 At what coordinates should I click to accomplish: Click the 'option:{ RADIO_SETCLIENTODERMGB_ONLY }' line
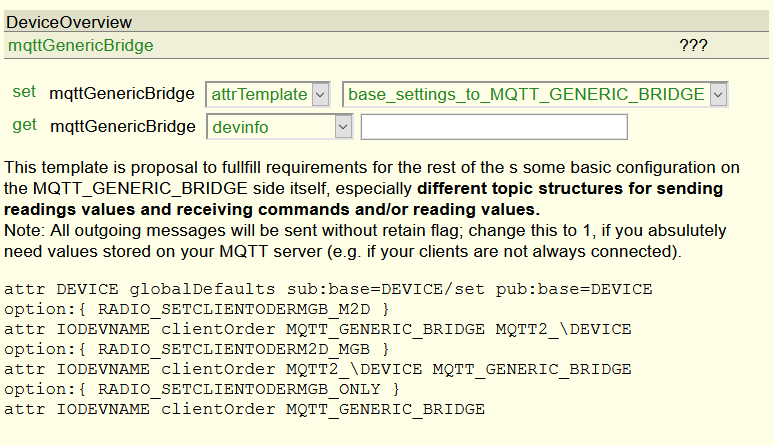(202, 389)
